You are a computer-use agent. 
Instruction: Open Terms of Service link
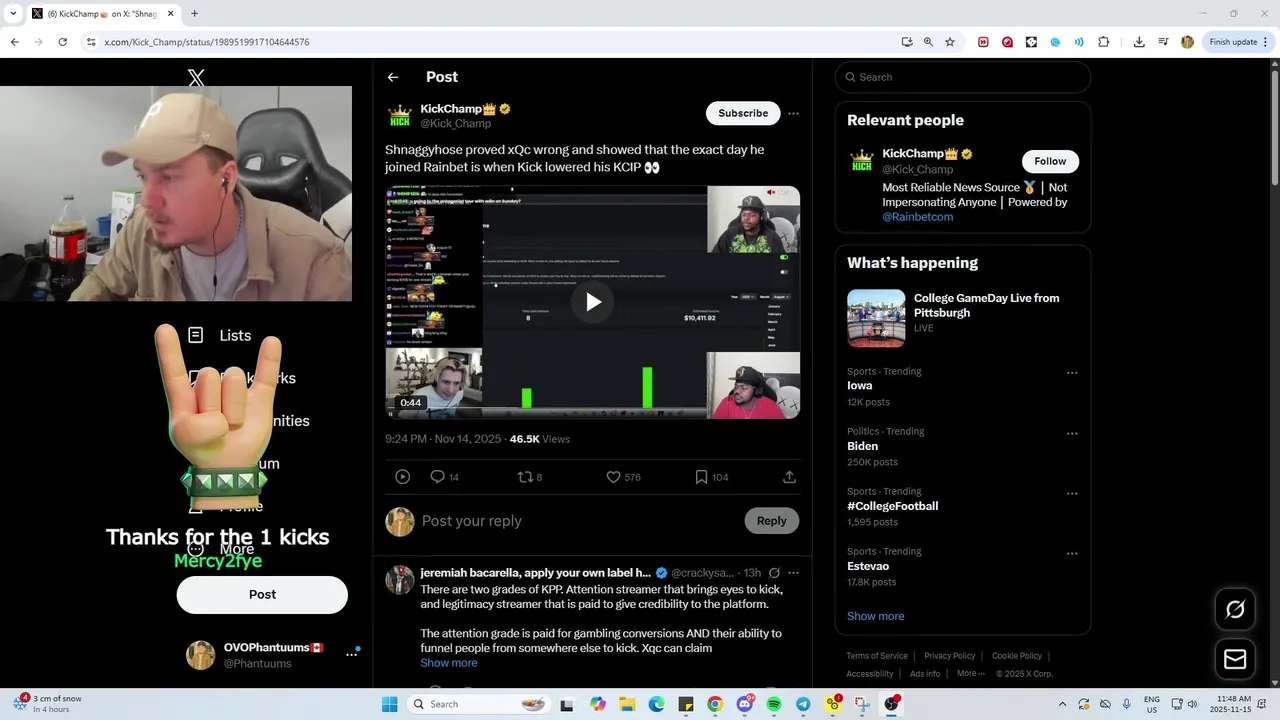877,656
